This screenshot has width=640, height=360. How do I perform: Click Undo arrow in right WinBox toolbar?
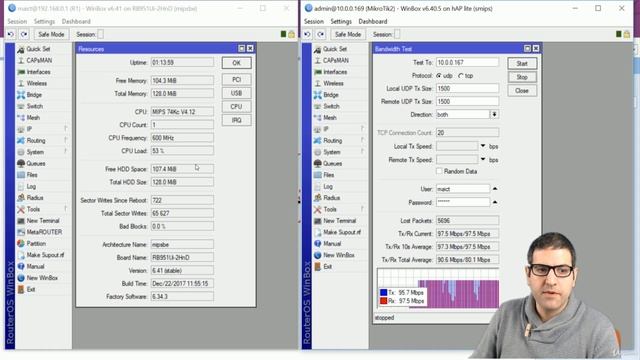(x=308, y=34)
